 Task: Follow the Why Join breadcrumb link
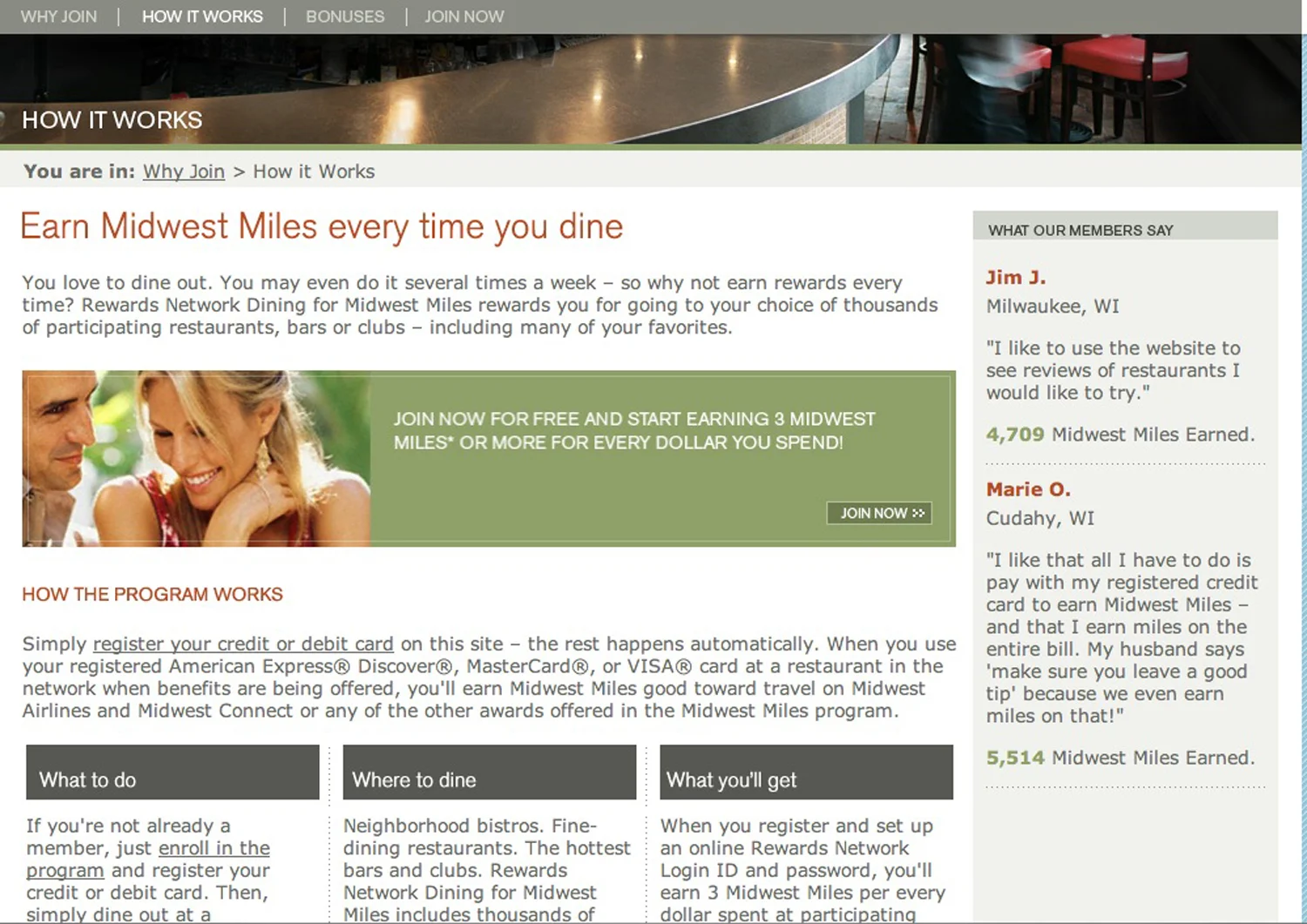pyautogui.click(x=184, y=172)
